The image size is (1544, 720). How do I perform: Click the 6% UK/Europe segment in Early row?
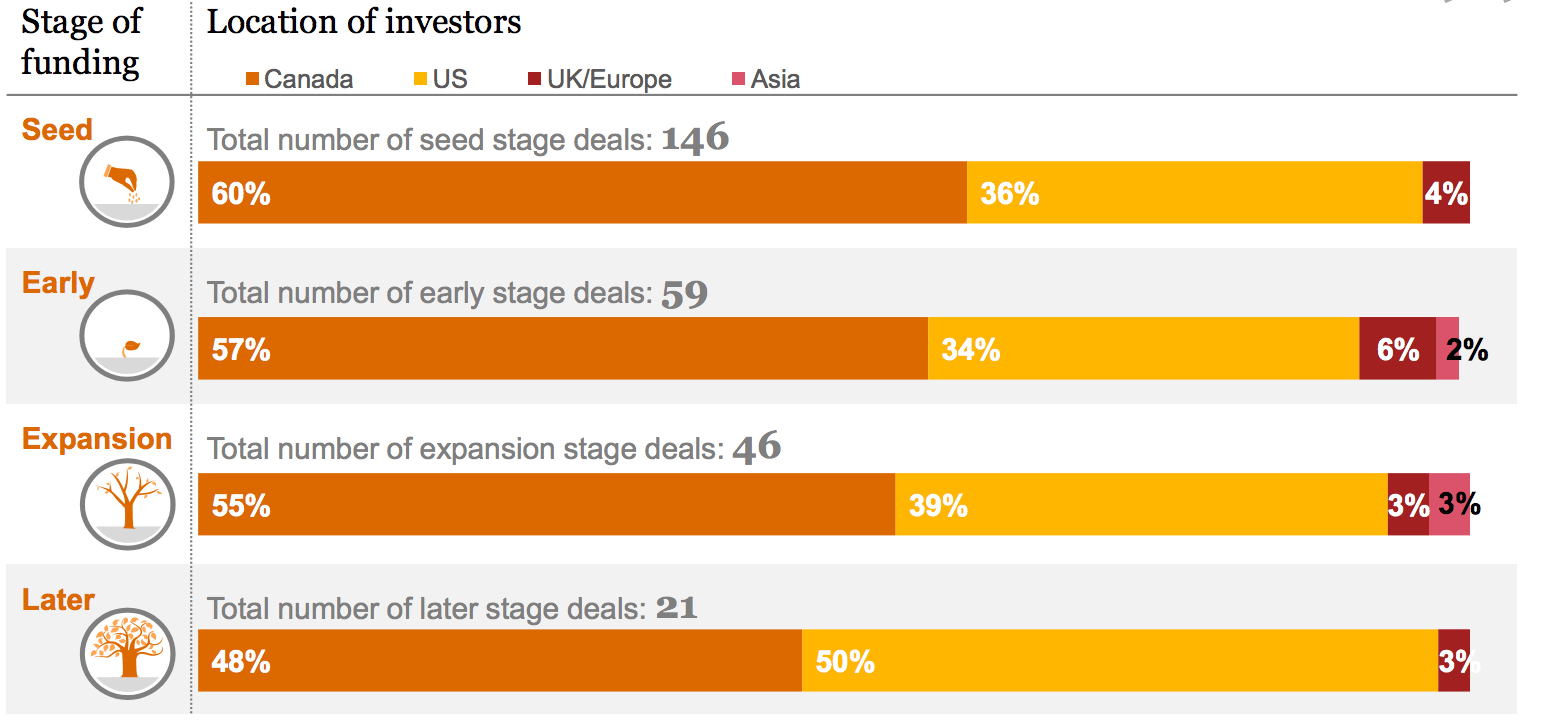[x=1397, y=348]
